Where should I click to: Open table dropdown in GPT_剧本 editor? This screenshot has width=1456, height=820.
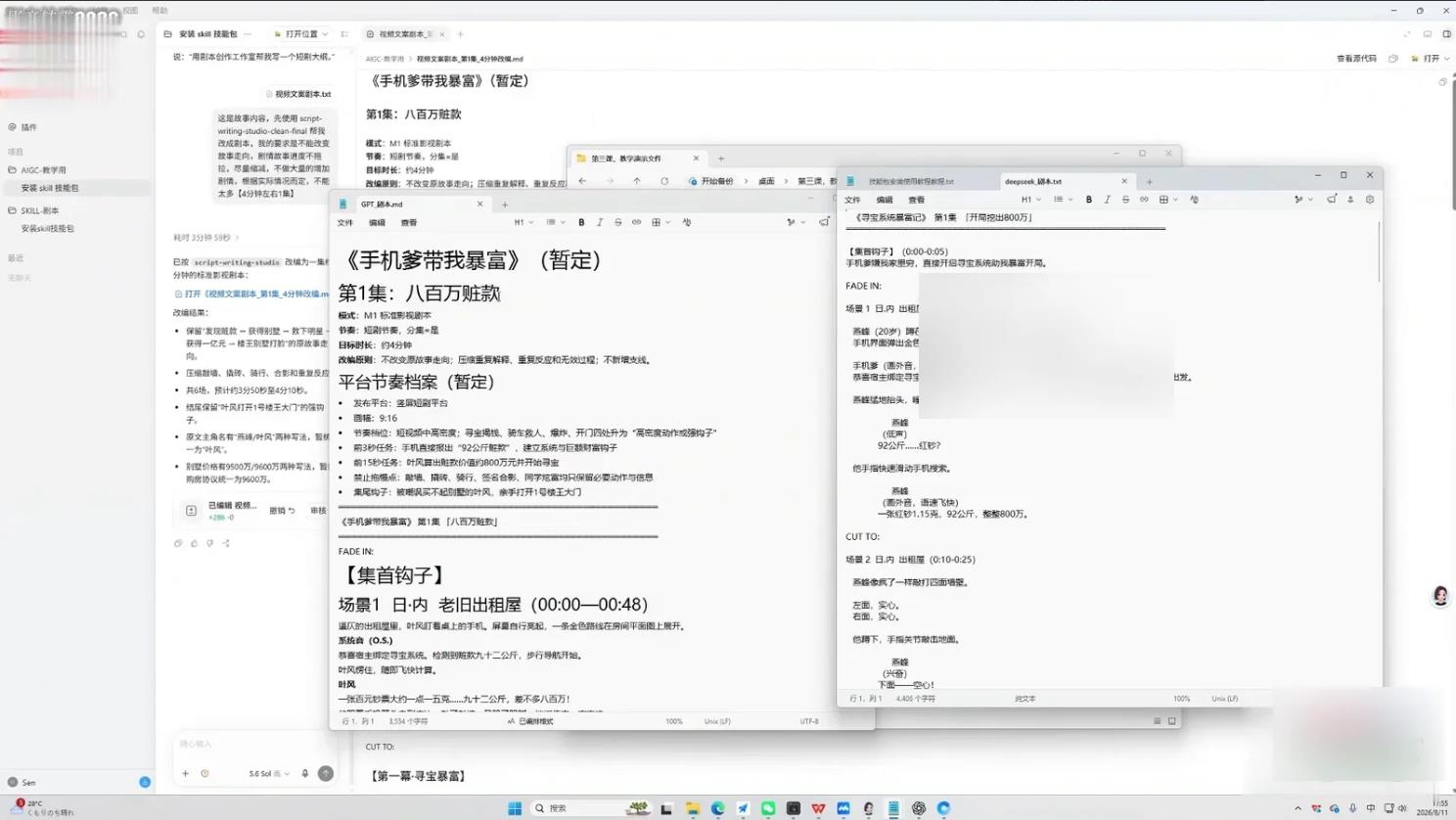pyautogui.click(x=660, y=222)
